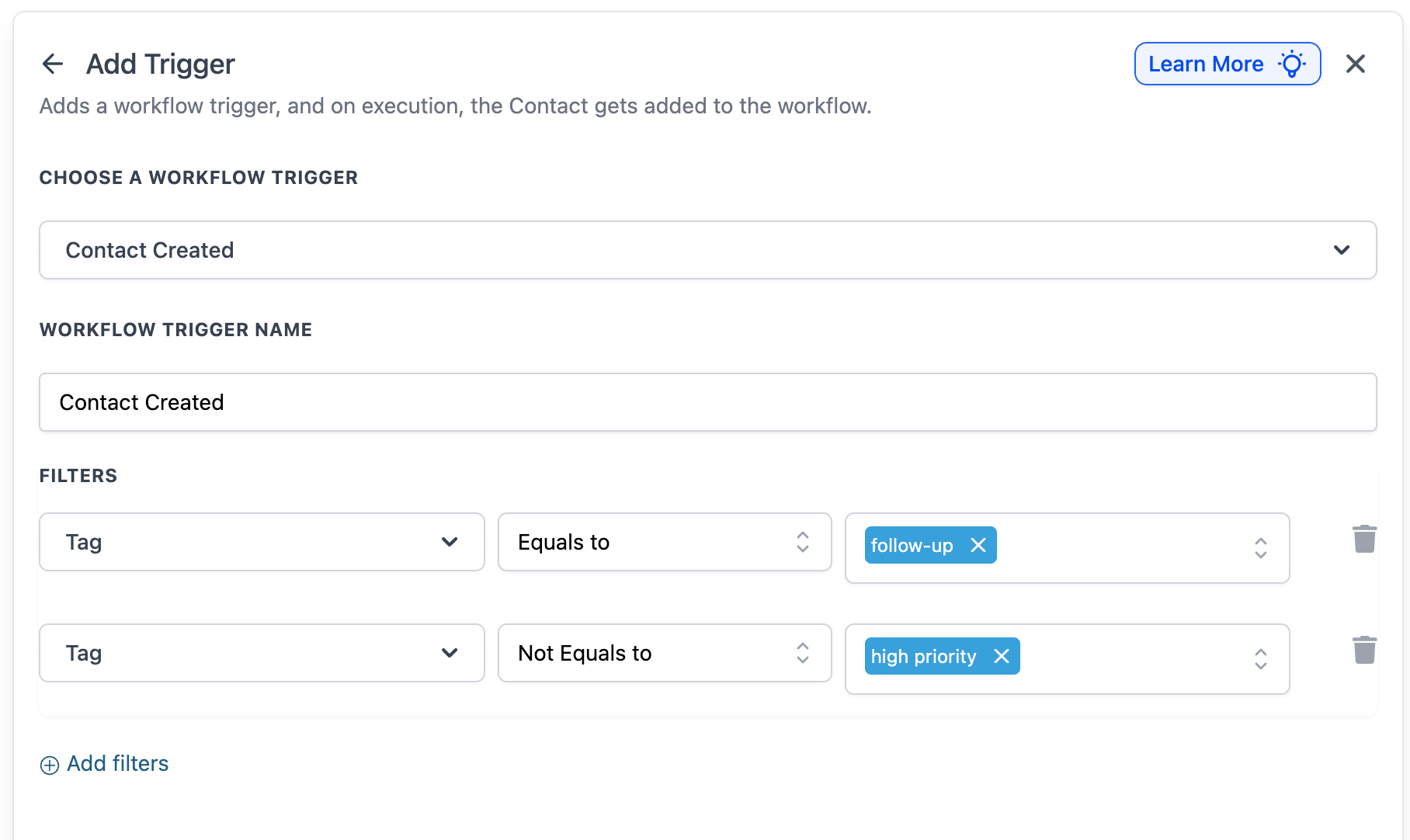The image size is (1410, 840).
Task: Remove the follow-up tag chip
Action: pos(978,545)
